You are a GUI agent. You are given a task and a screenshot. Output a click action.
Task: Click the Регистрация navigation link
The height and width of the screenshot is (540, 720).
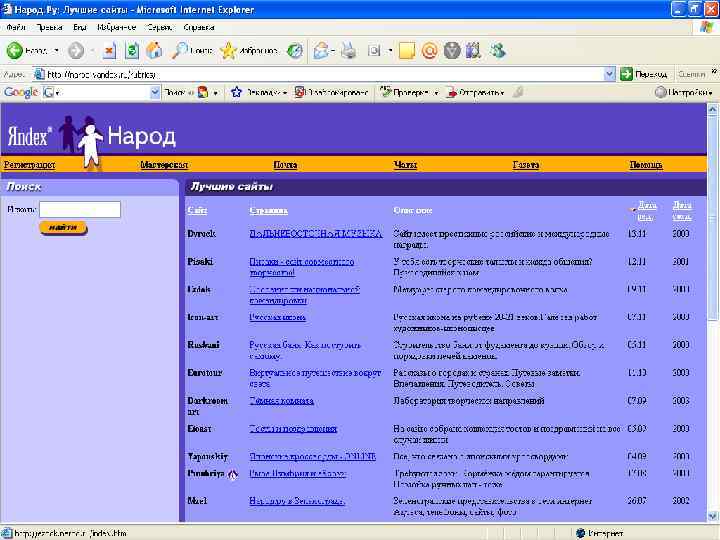click(x=29, y=164)
